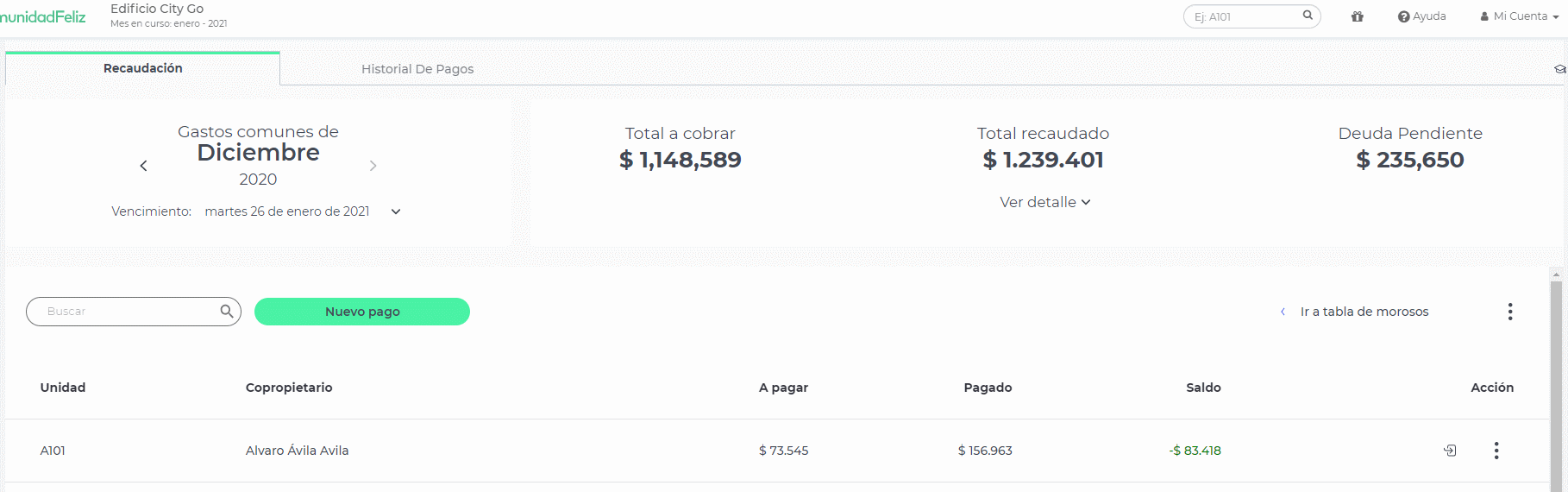Open the graduation cap icon beside the tabs
Image resolution: width=1568 pixels, height=492 pixels.
tap(1559, 69)
